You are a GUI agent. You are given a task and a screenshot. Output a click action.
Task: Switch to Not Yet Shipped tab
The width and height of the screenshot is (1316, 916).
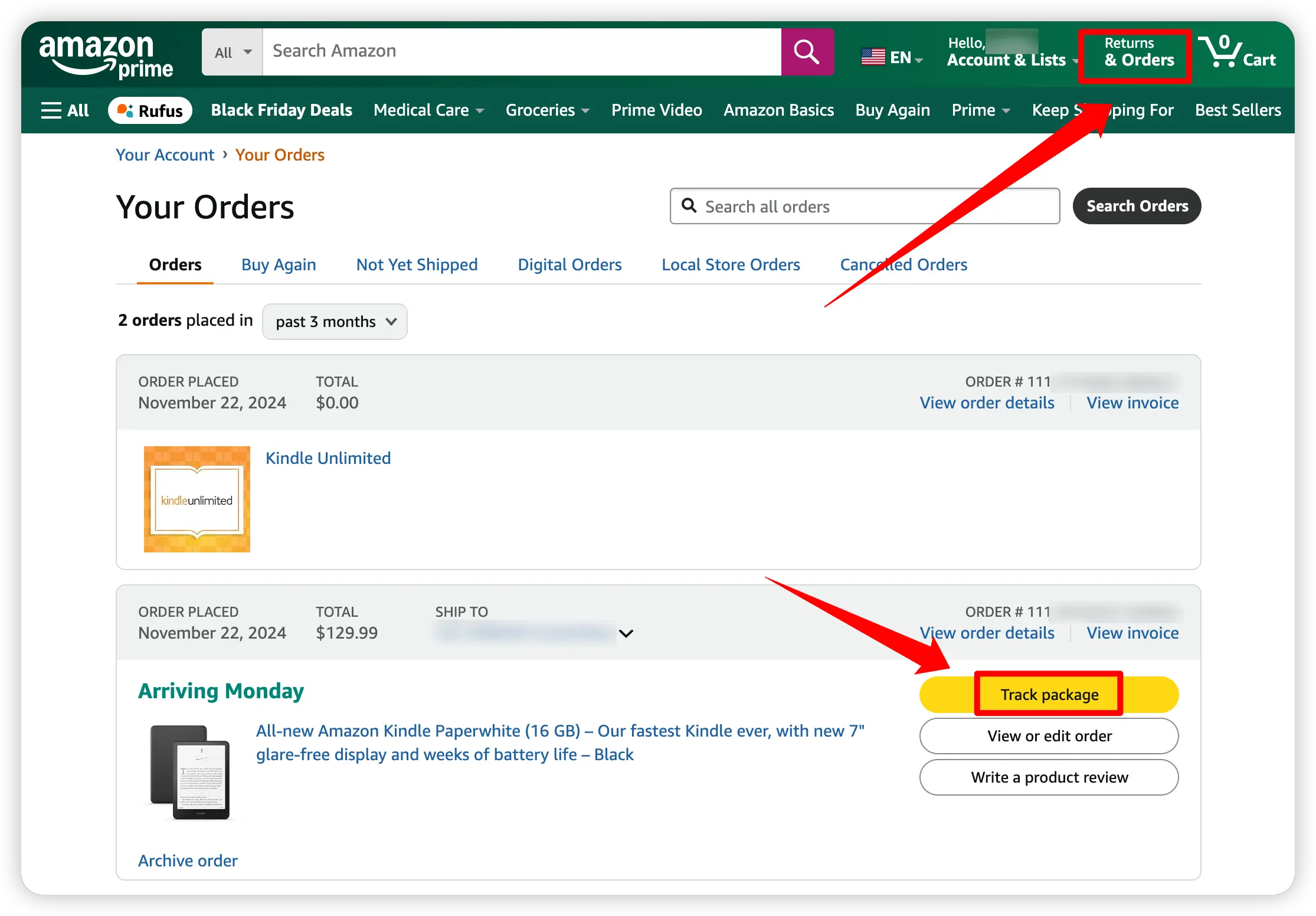pos(417,264)
